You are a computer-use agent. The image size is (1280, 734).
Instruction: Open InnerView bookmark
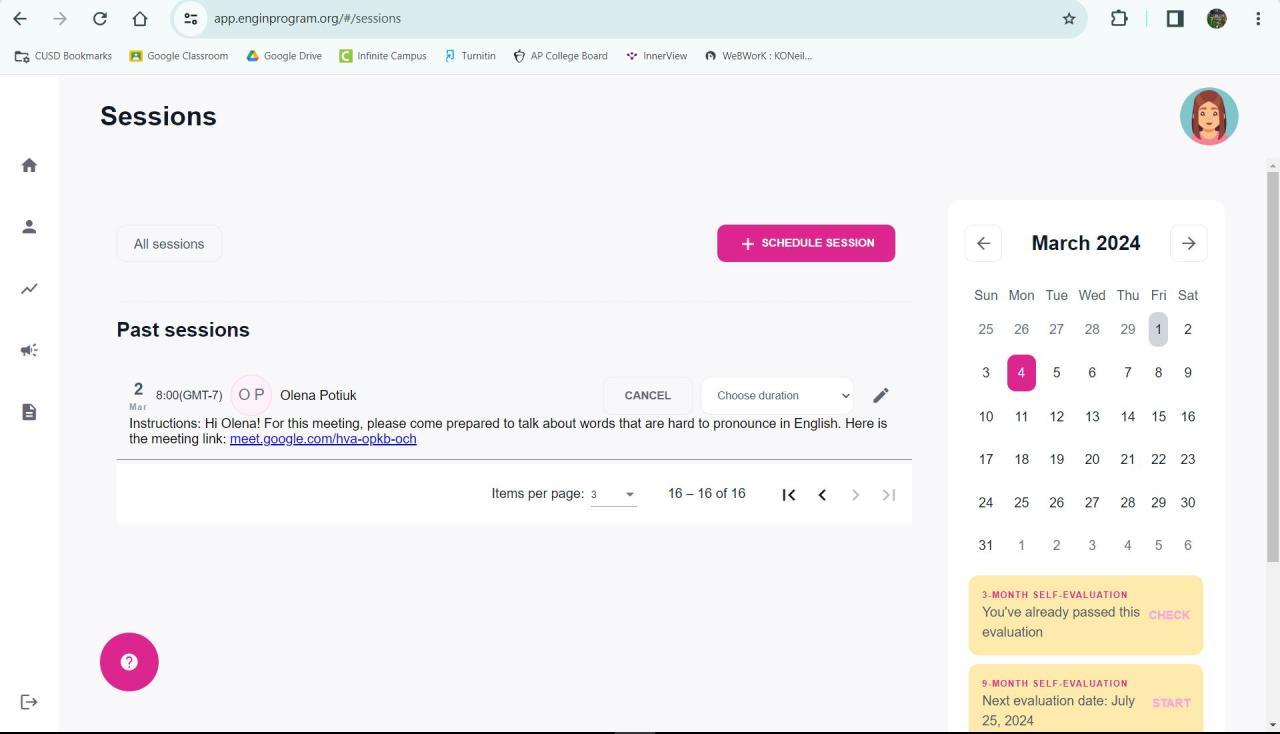click(657, 56)
